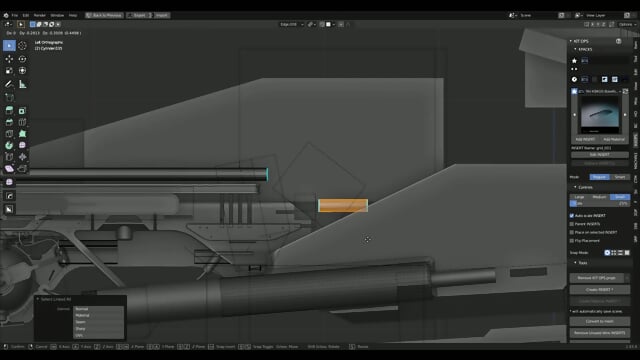Activate the Annotate pencil tool
This screenshot has height=360, width=640.
pos(9,84)
